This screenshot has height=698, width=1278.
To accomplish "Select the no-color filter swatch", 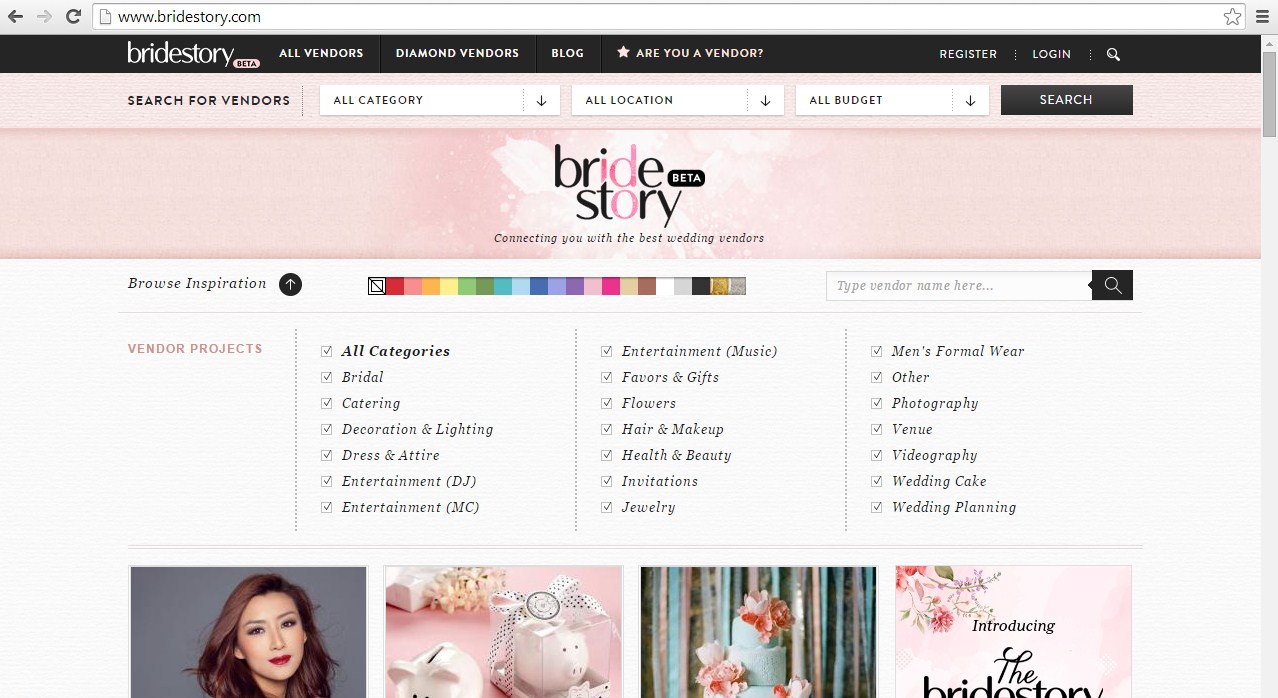I will pyautogui.click(x=377, y=286).
